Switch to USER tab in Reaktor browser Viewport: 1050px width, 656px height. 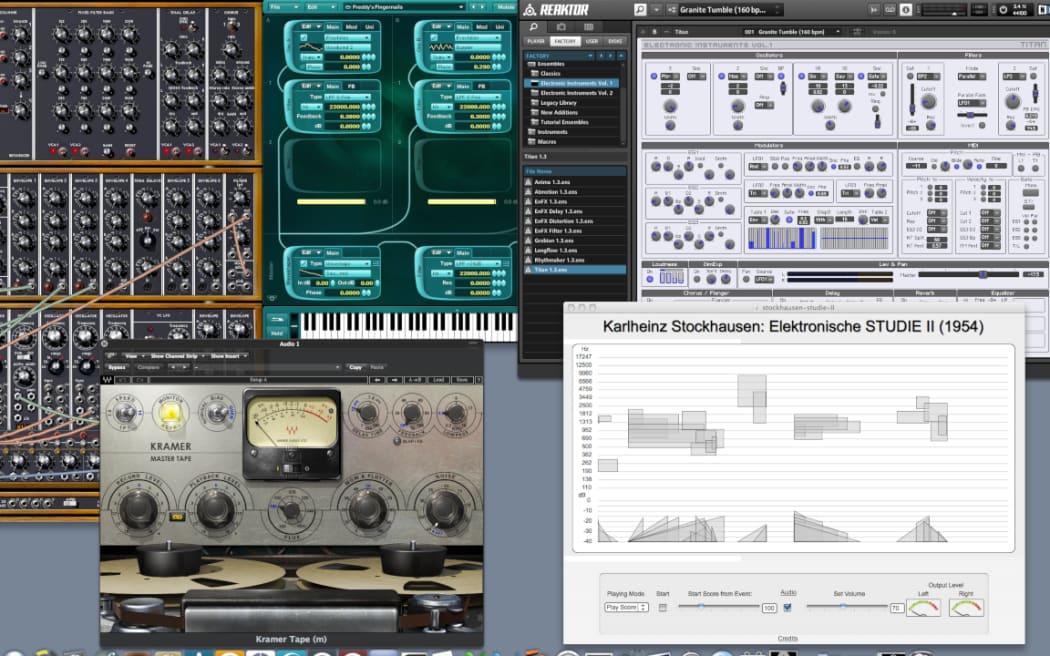click(592, 42)
